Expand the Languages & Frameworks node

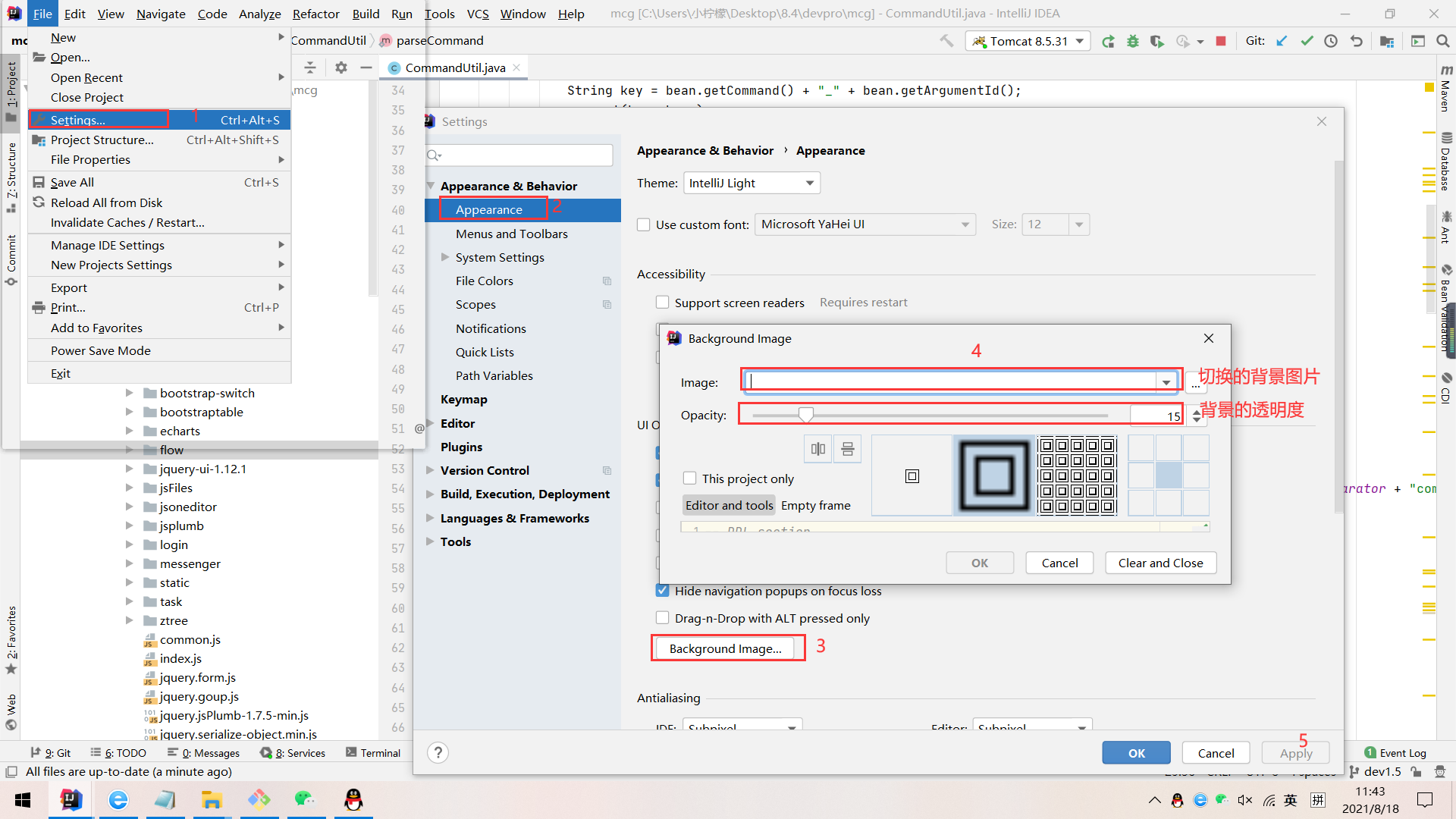(430, 518)
